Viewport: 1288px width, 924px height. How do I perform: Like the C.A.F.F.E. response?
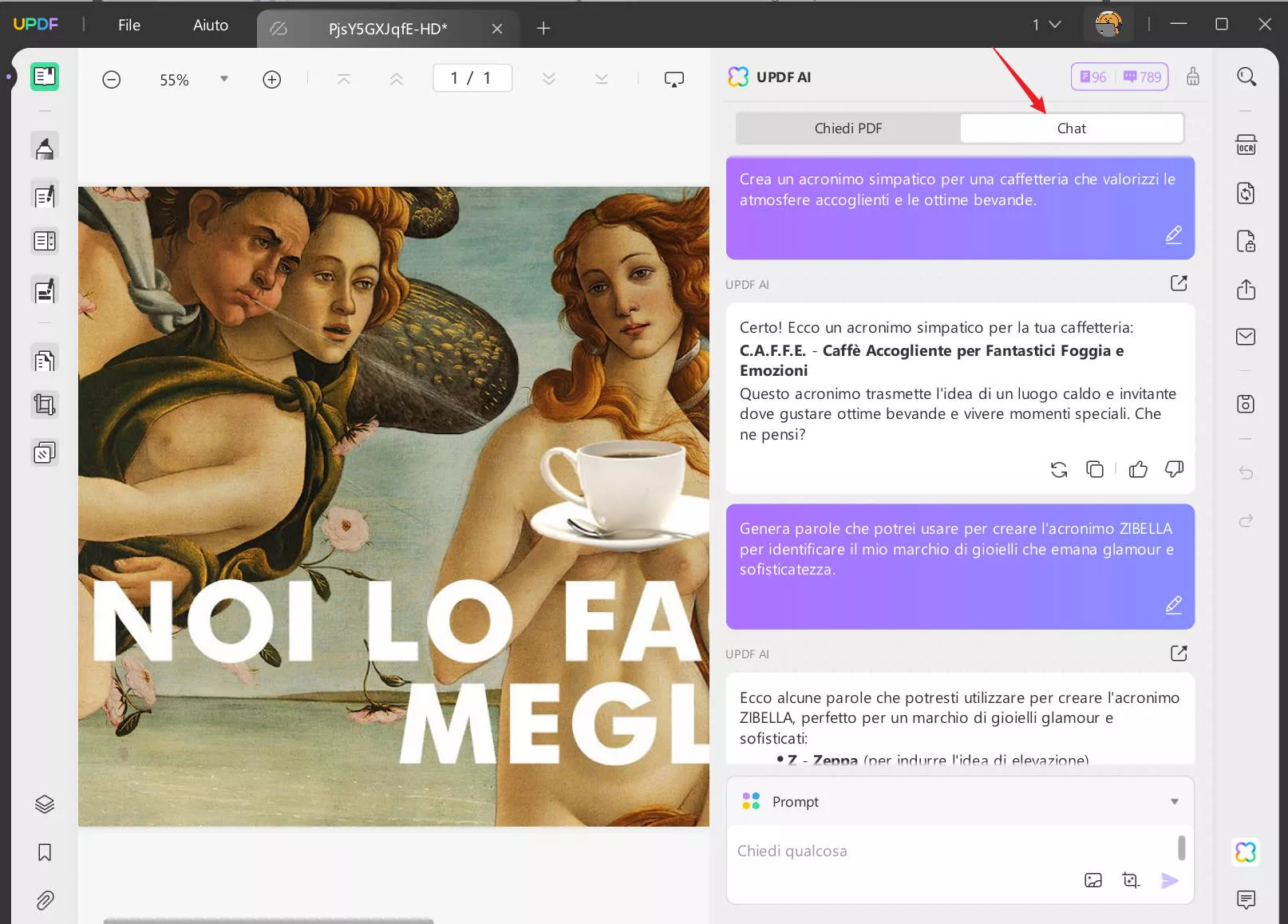(x=1139, y=469)
